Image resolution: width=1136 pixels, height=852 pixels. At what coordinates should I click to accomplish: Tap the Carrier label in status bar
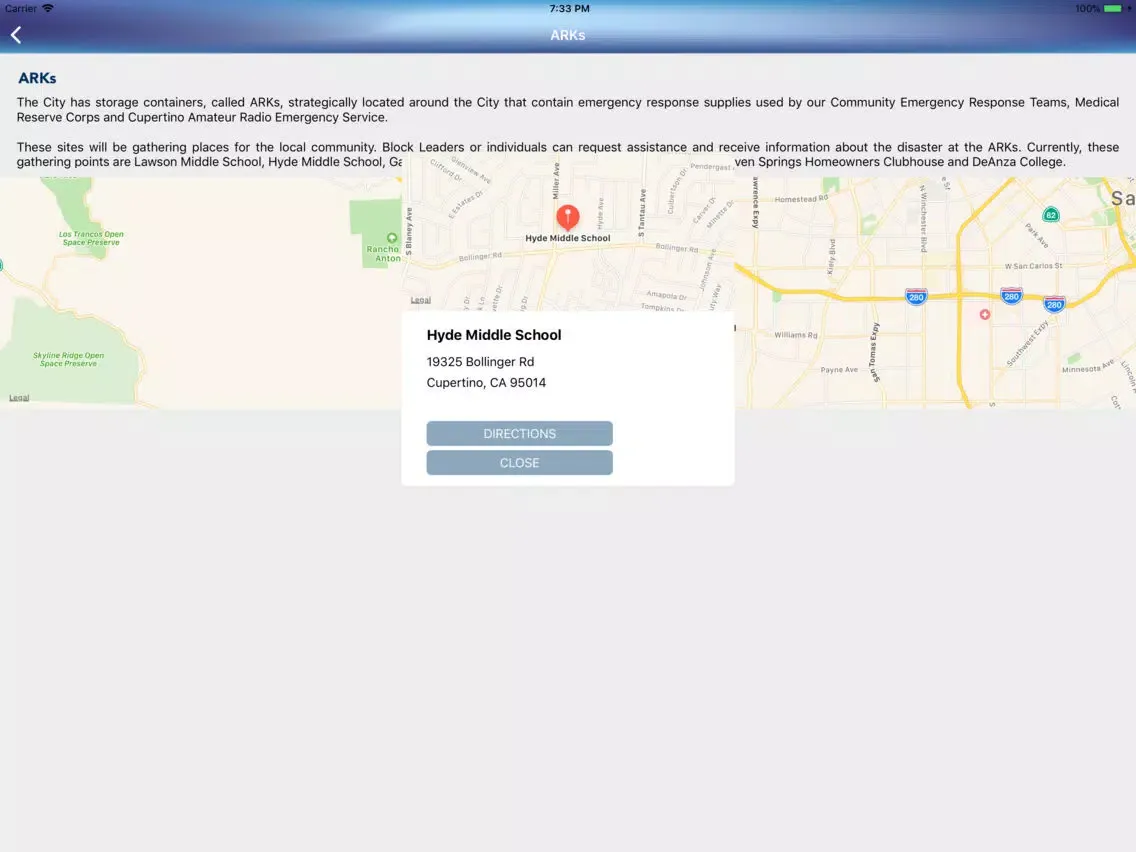(20, 9)
